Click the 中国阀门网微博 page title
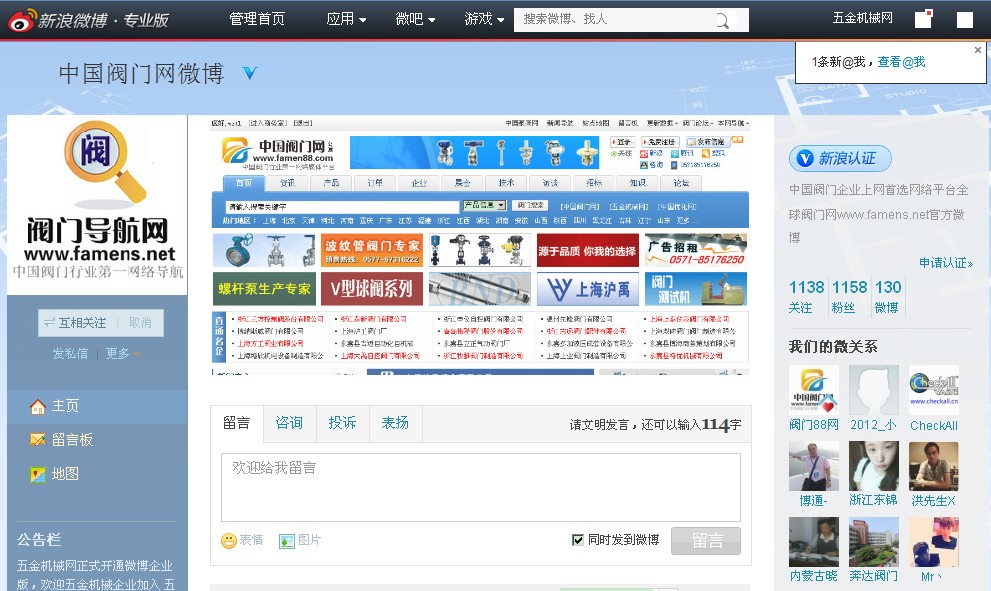The image size is (991, 591). pos(142,73)
